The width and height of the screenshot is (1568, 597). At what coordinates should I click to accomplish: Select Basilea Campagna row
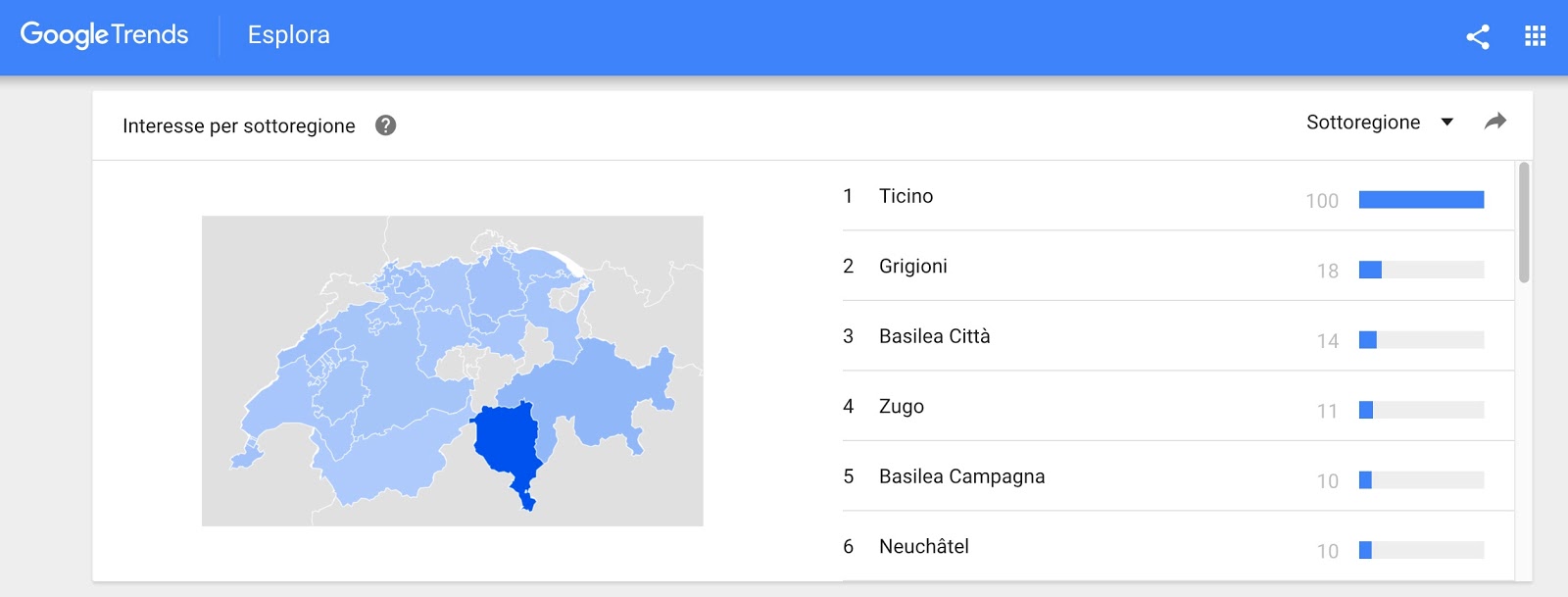coord(1178,476)
